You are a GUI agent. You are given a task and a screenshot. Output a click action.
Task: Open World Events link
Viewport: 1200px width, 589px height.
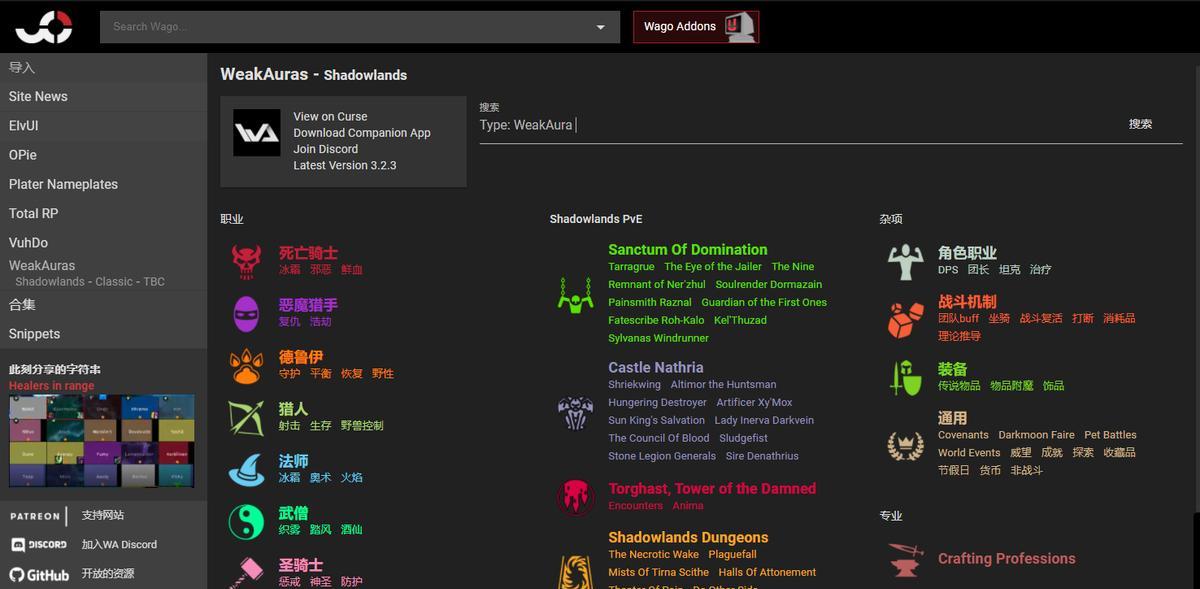(969, 453)
